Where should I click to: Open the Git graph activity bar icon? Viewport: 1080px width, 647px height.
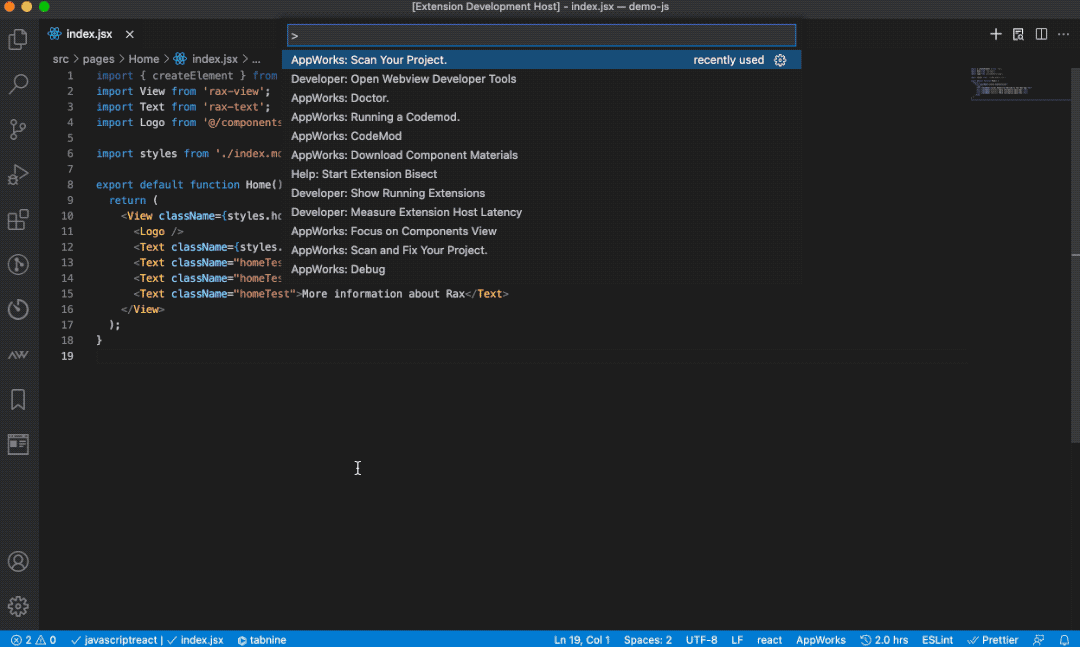coord(19,265)
